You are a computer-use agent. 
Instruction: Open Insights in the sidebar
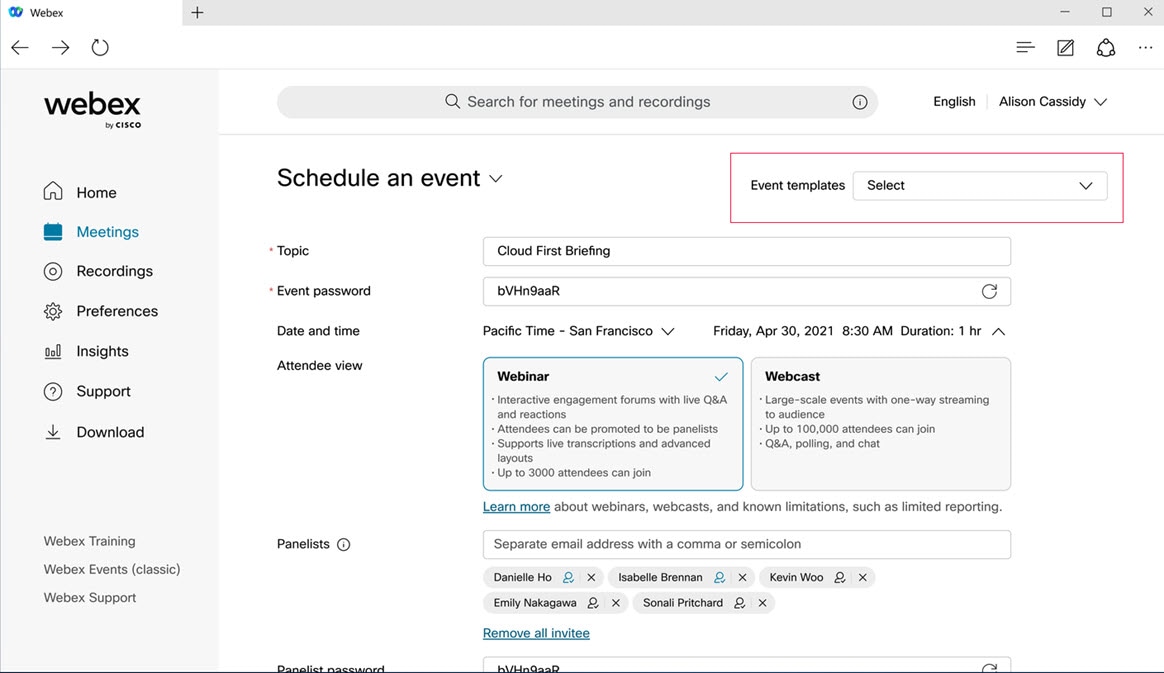(x=102, y=351)
